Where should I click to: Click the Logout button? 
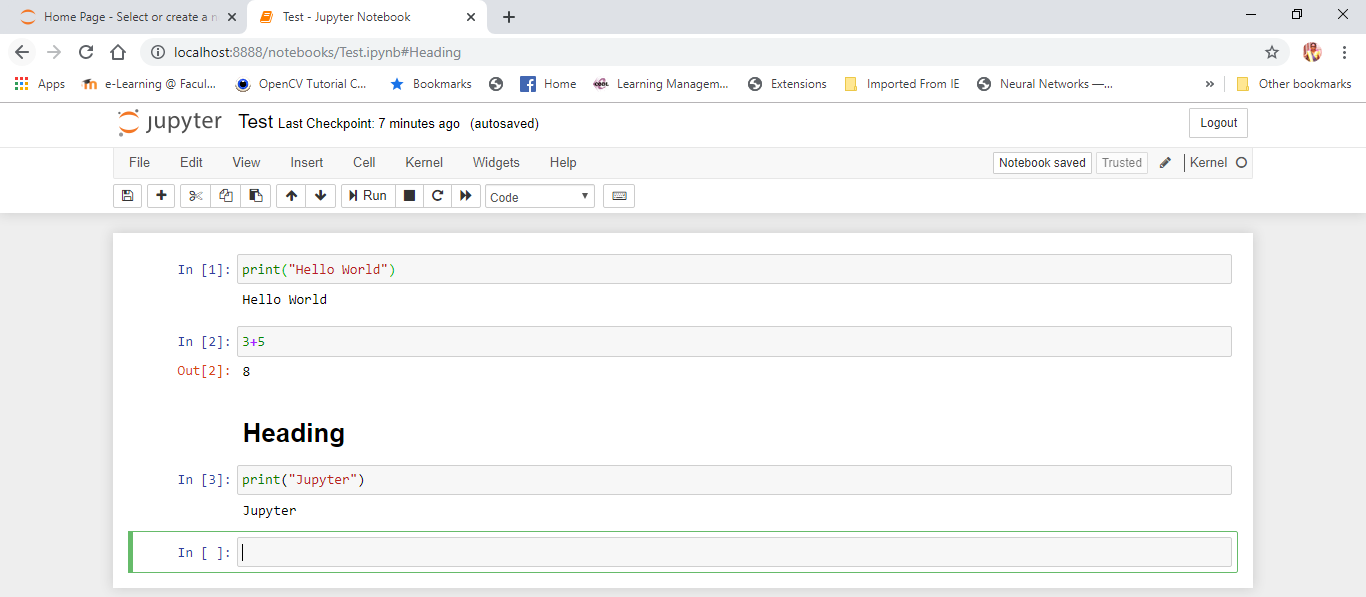pos(1218,122)
